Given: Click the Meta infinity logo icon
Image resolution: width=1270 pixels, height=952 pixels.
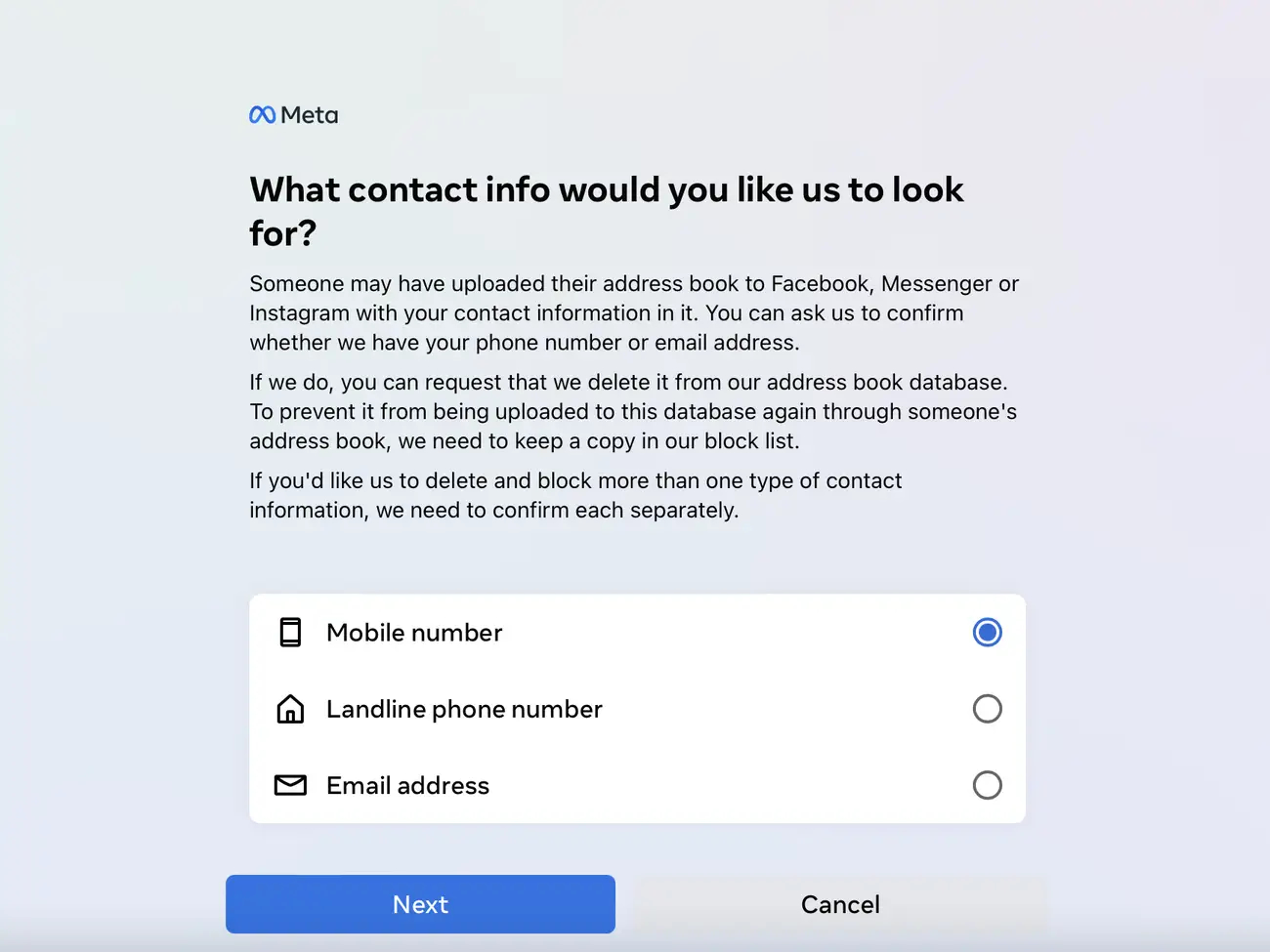Looking at the screenshot, I should (262, 115).
